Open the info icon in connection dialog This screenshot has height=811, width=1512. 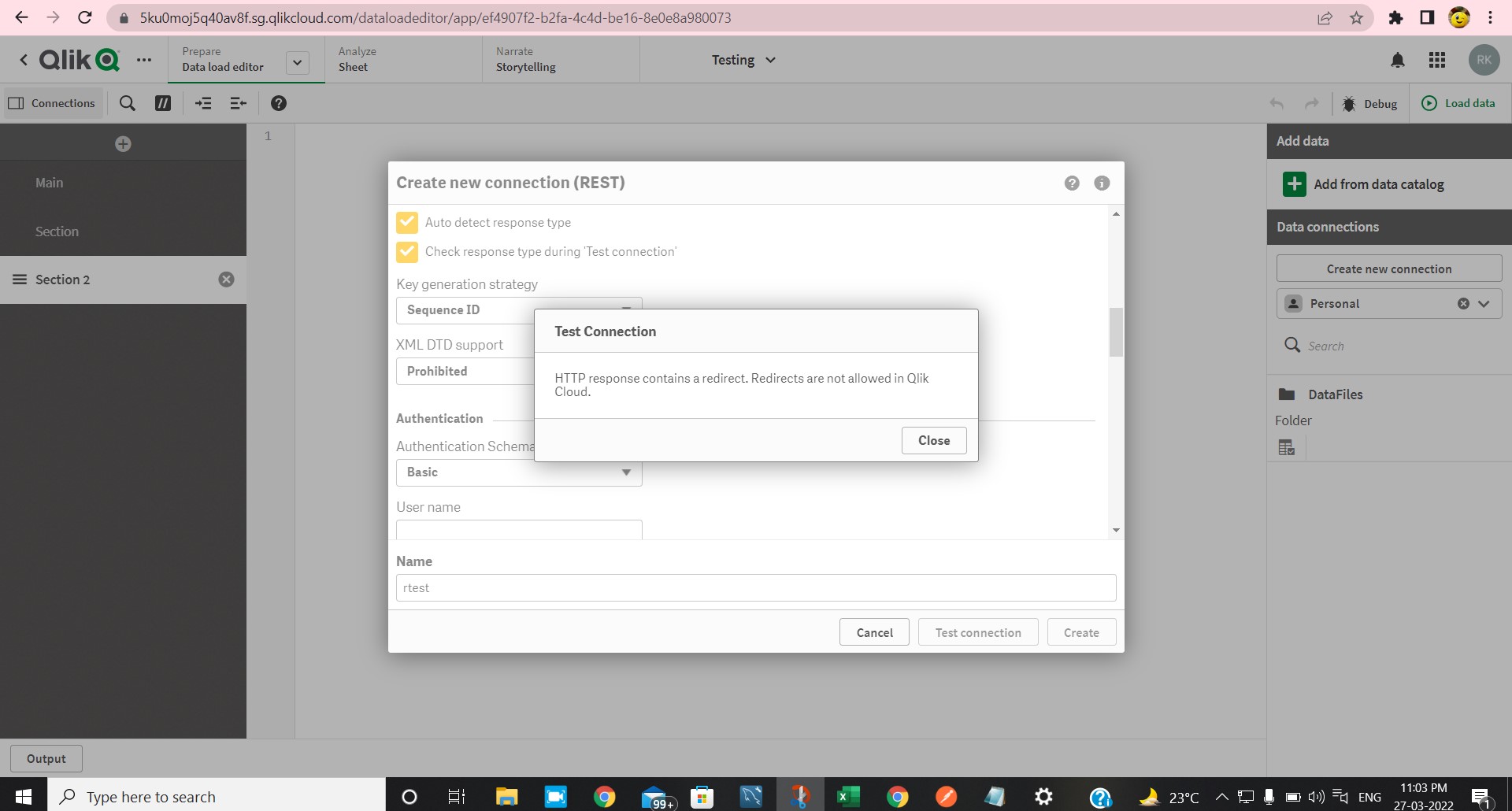coord(1101,183)
